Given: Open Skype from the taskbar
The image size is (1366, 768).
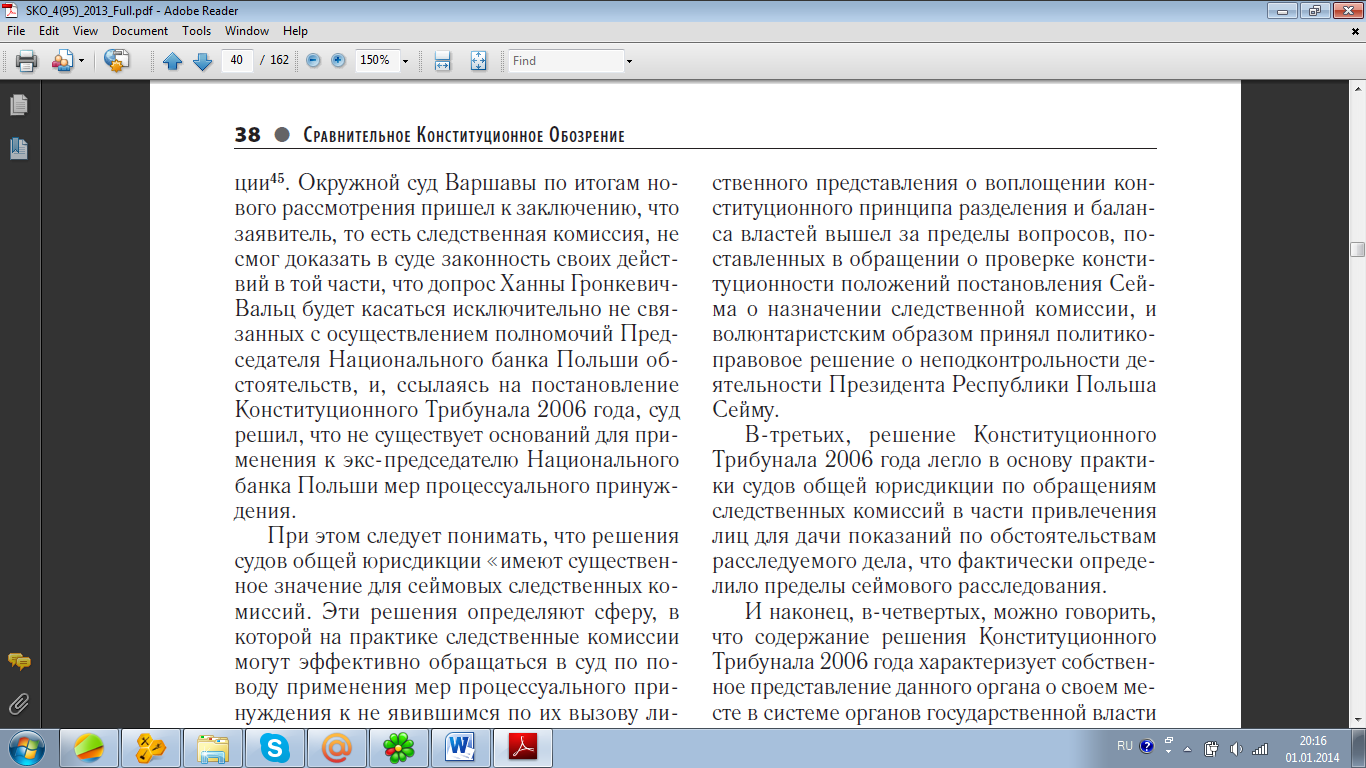Looking at the screenshot, I should (275, 747).
